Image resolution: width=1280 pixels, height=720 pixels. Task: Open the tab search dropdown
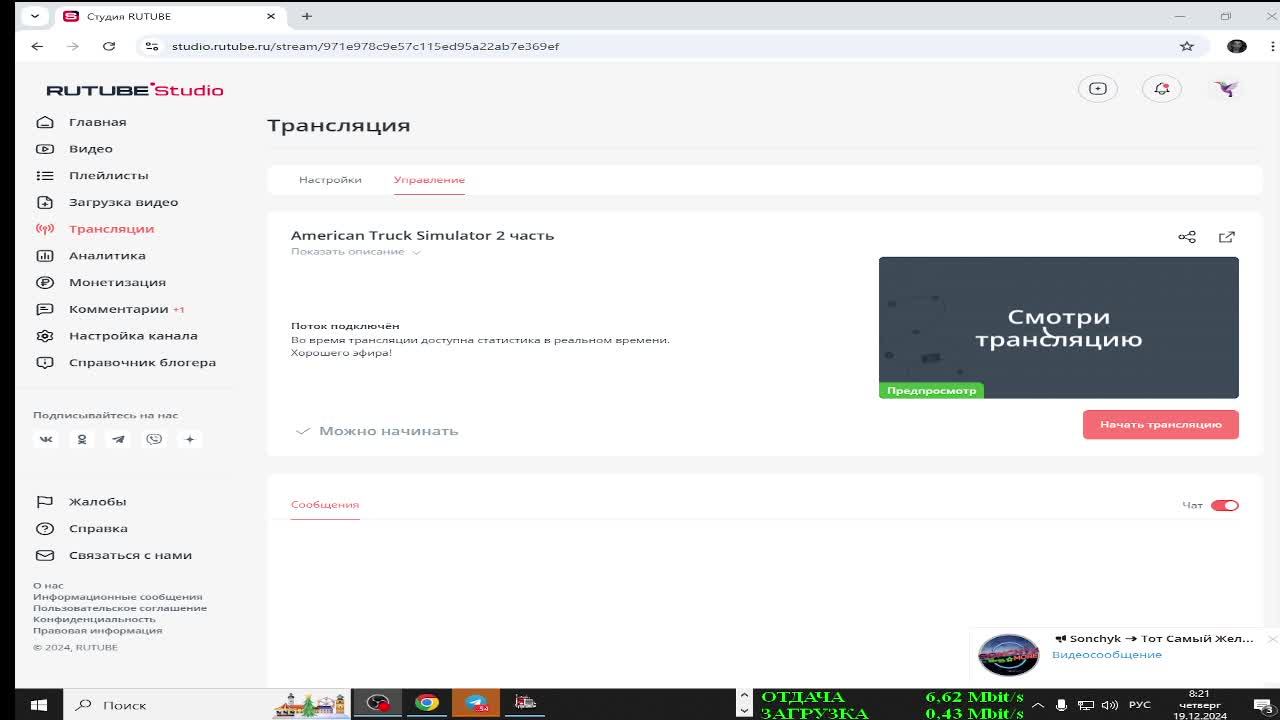click(x=37, y=16)
